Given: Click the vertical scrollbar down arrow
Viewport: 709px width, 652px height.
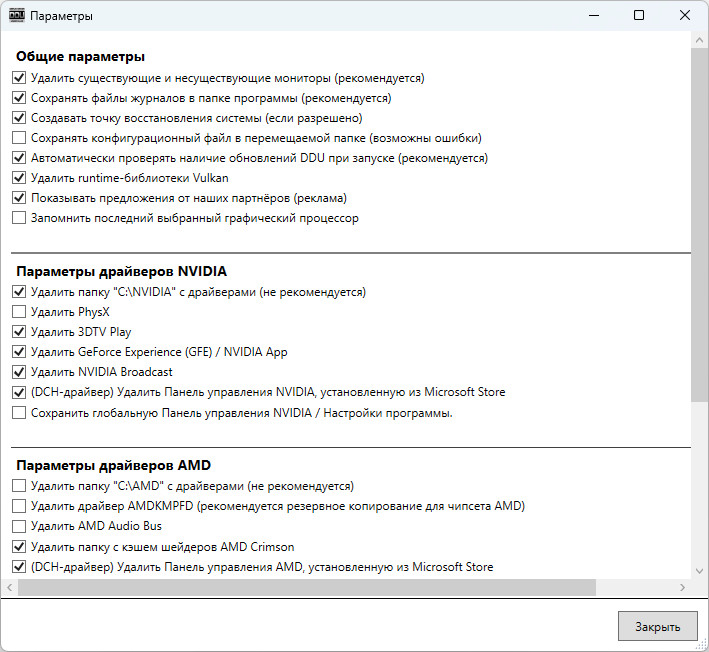Looking at the screenshot, I should [699, 570].
